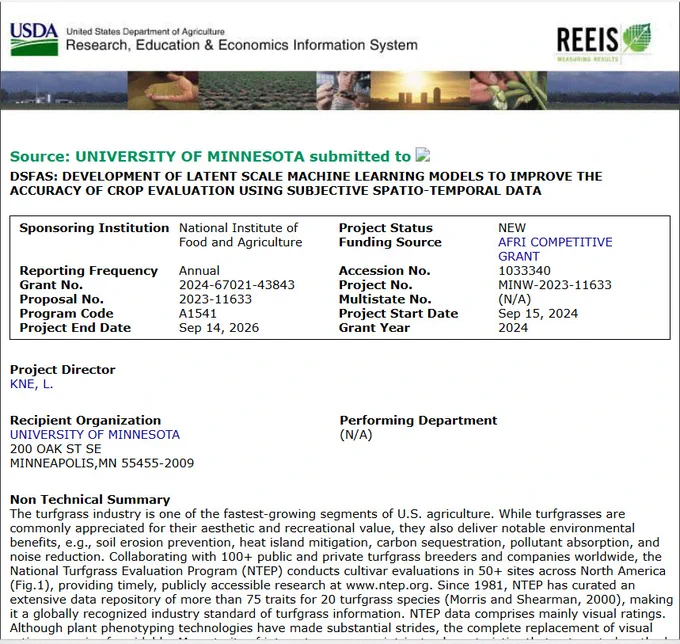Click the banner photo of crop field rows

(258, 90)
